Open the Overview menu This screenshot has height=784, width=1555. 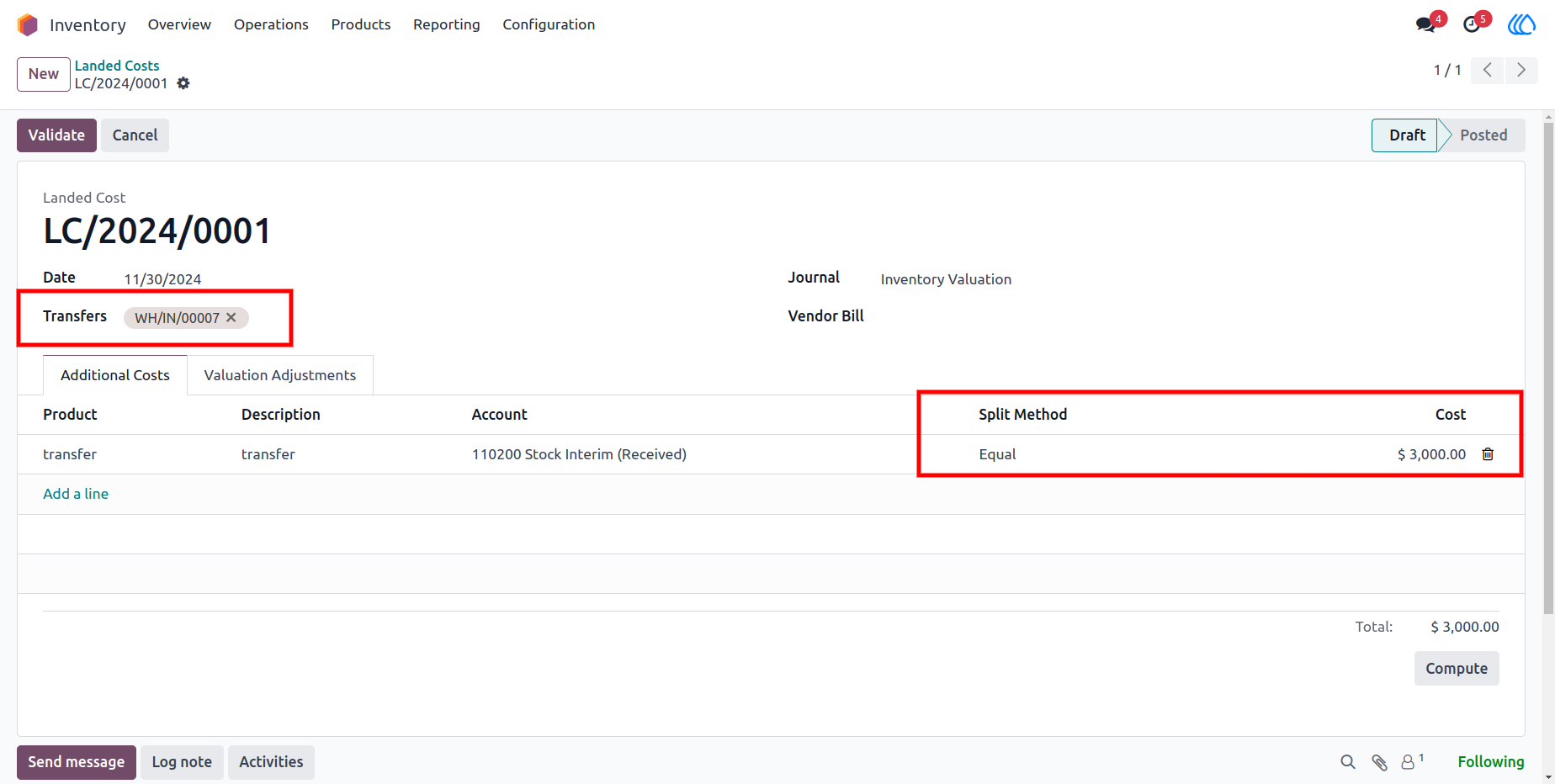point(179,24)
